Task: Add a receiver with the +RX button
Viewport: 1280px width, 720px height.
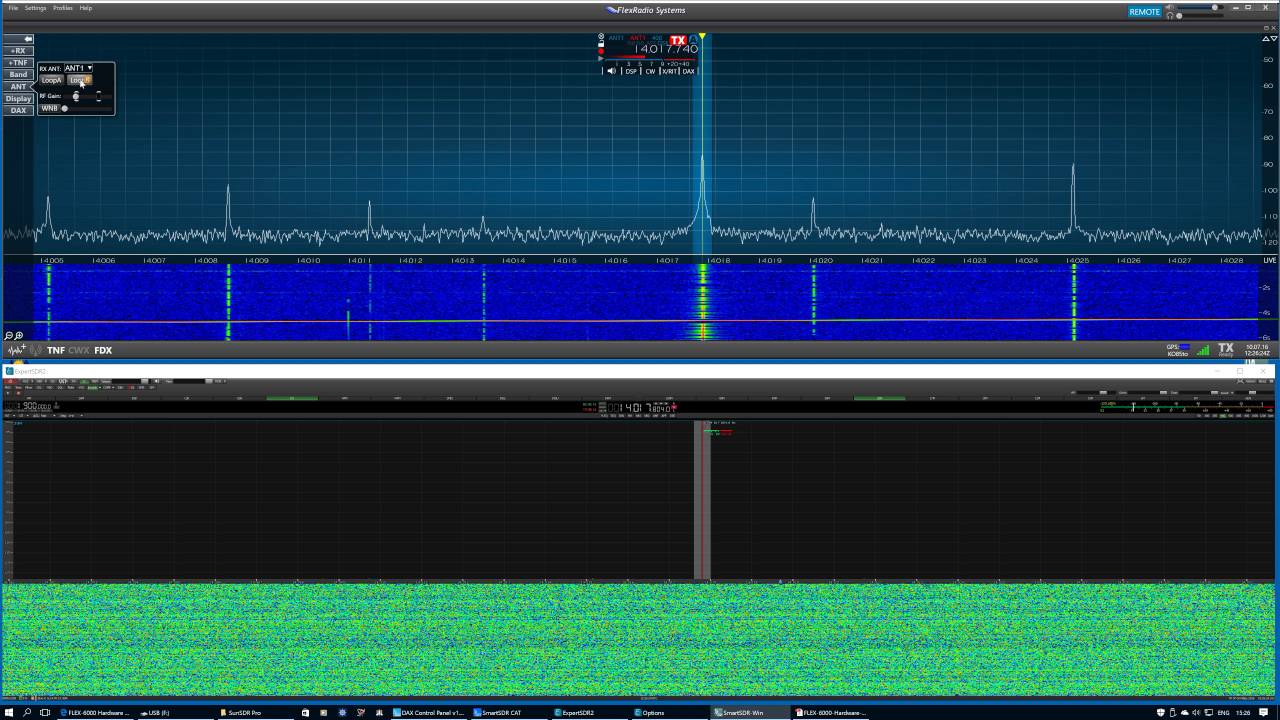Action: 18,51
